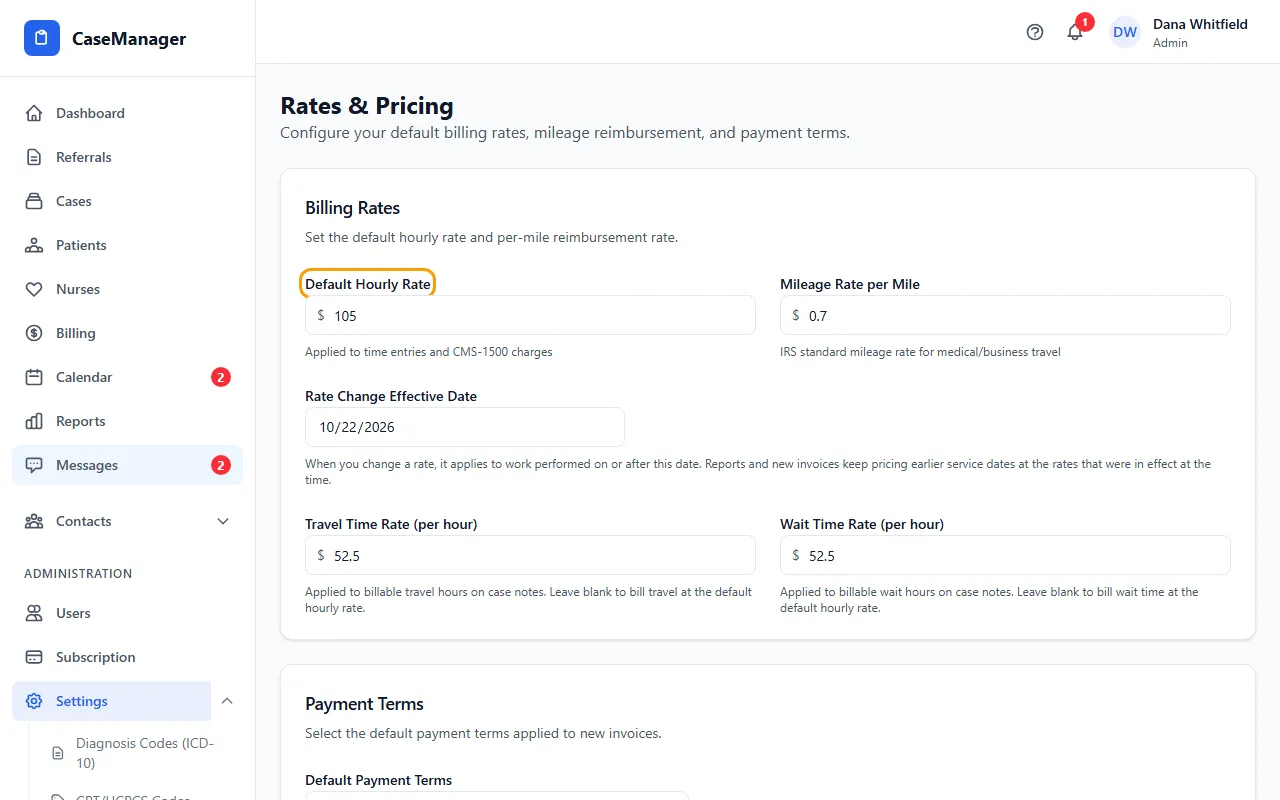Image resolution: width=1280 pixels, height=800 pixels.
Task: Collapse the Settings submenu chevron
Action: coord(227,701)
